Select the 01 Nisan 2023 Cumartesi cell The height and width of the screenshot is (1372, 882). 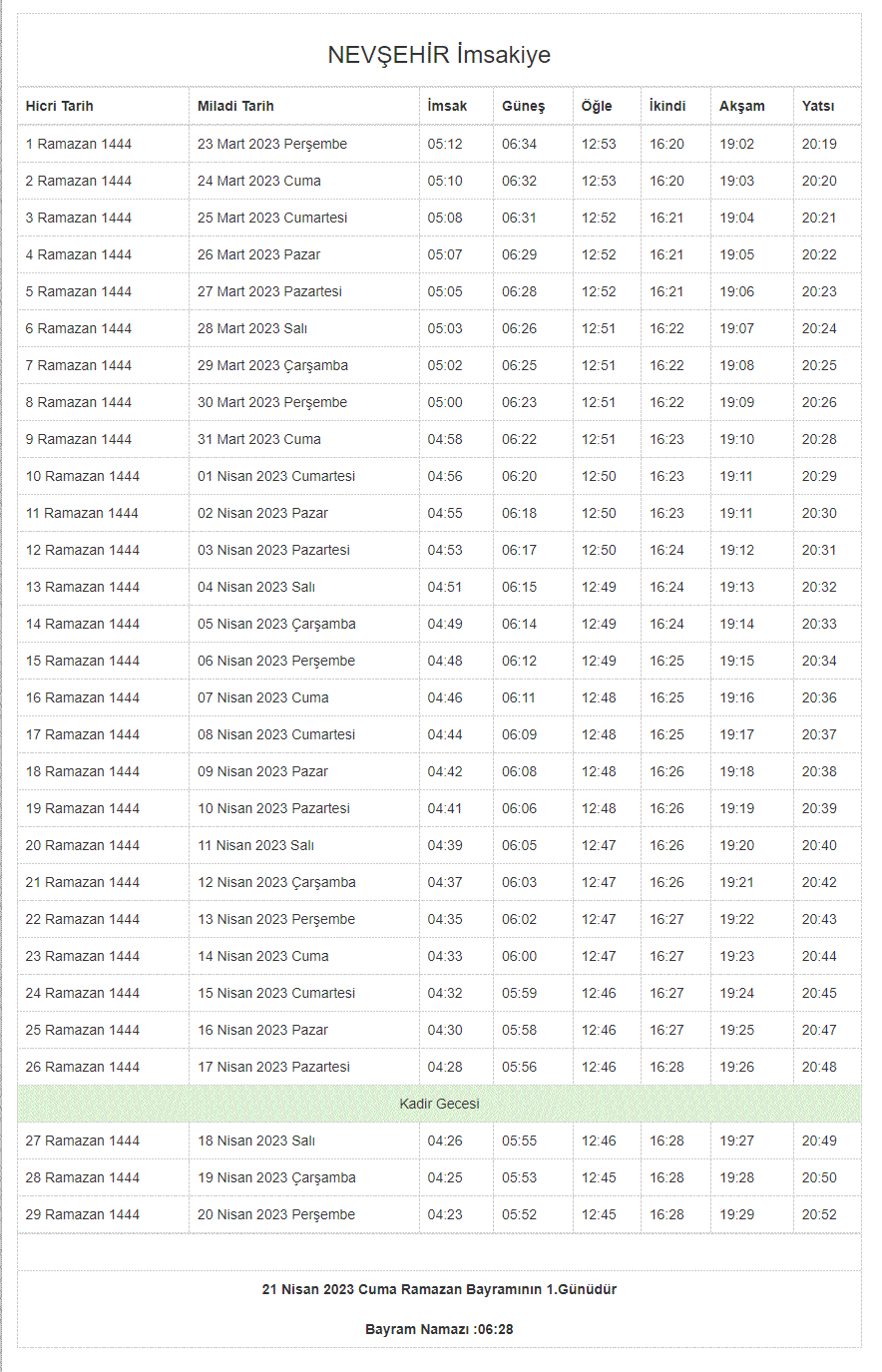click(x=276, y=476)
